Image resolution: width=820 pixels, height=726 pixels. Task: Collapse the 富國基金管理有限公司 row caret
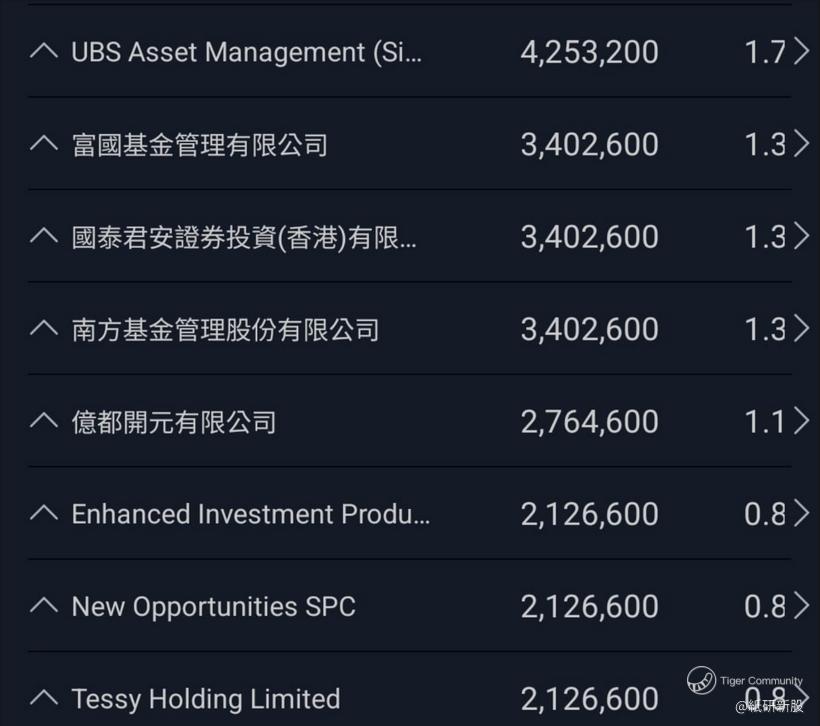44,143
